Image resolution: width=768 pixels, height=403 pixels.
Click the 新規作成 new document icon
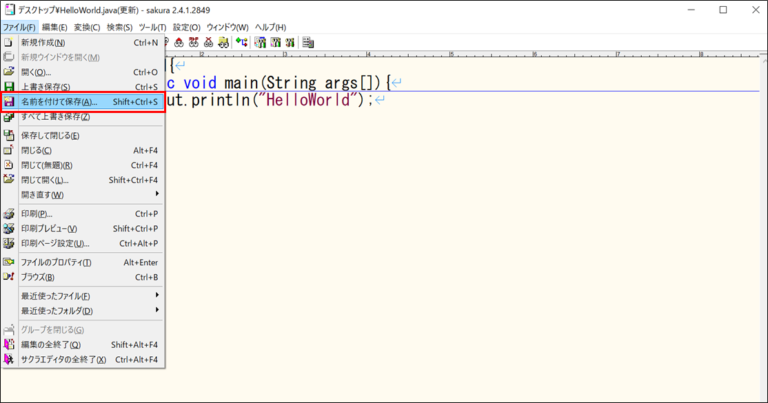(9, 43)
